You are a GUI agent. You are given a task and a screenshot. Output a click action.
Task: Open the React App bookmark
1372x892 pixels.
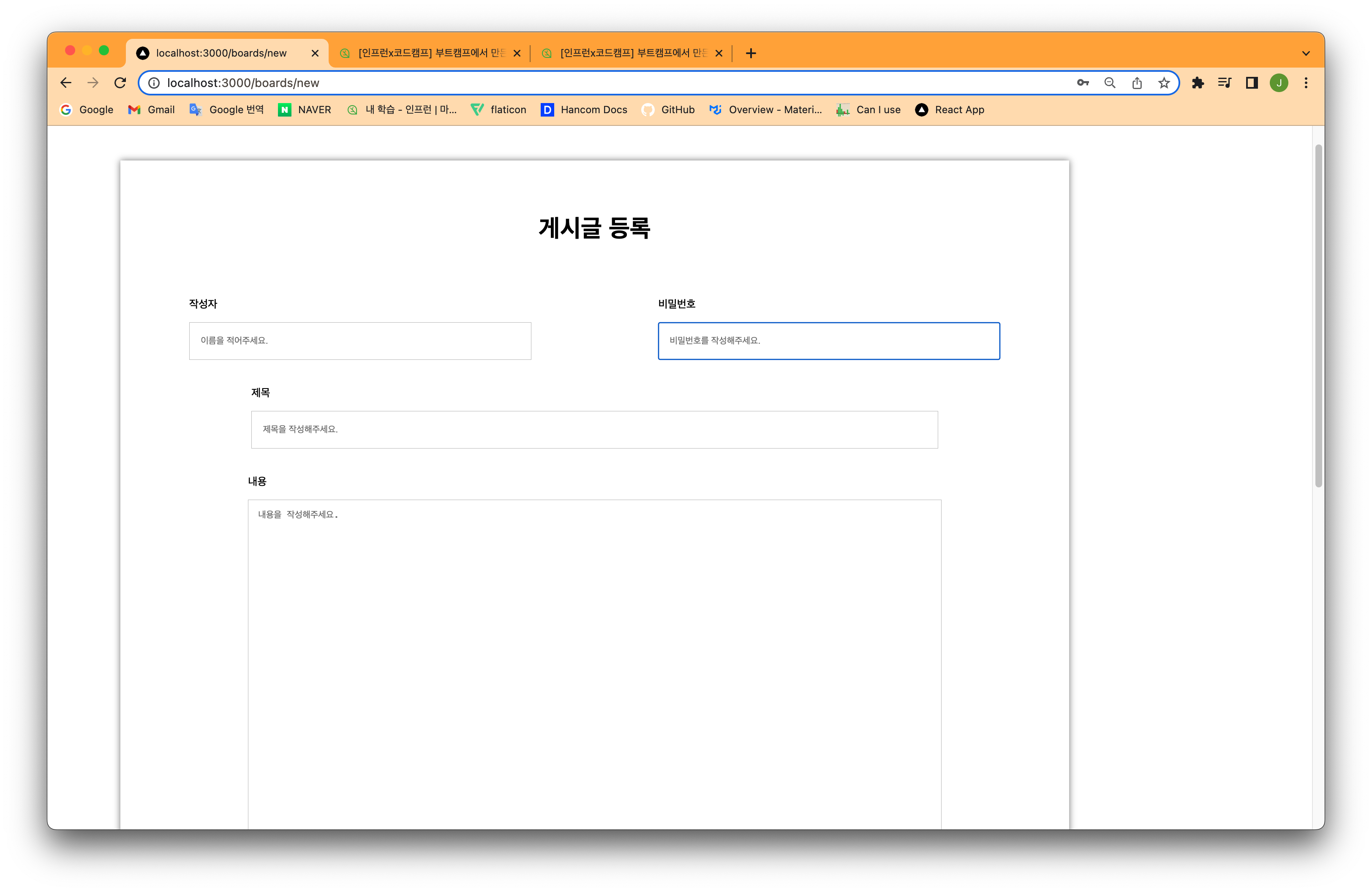950,109
